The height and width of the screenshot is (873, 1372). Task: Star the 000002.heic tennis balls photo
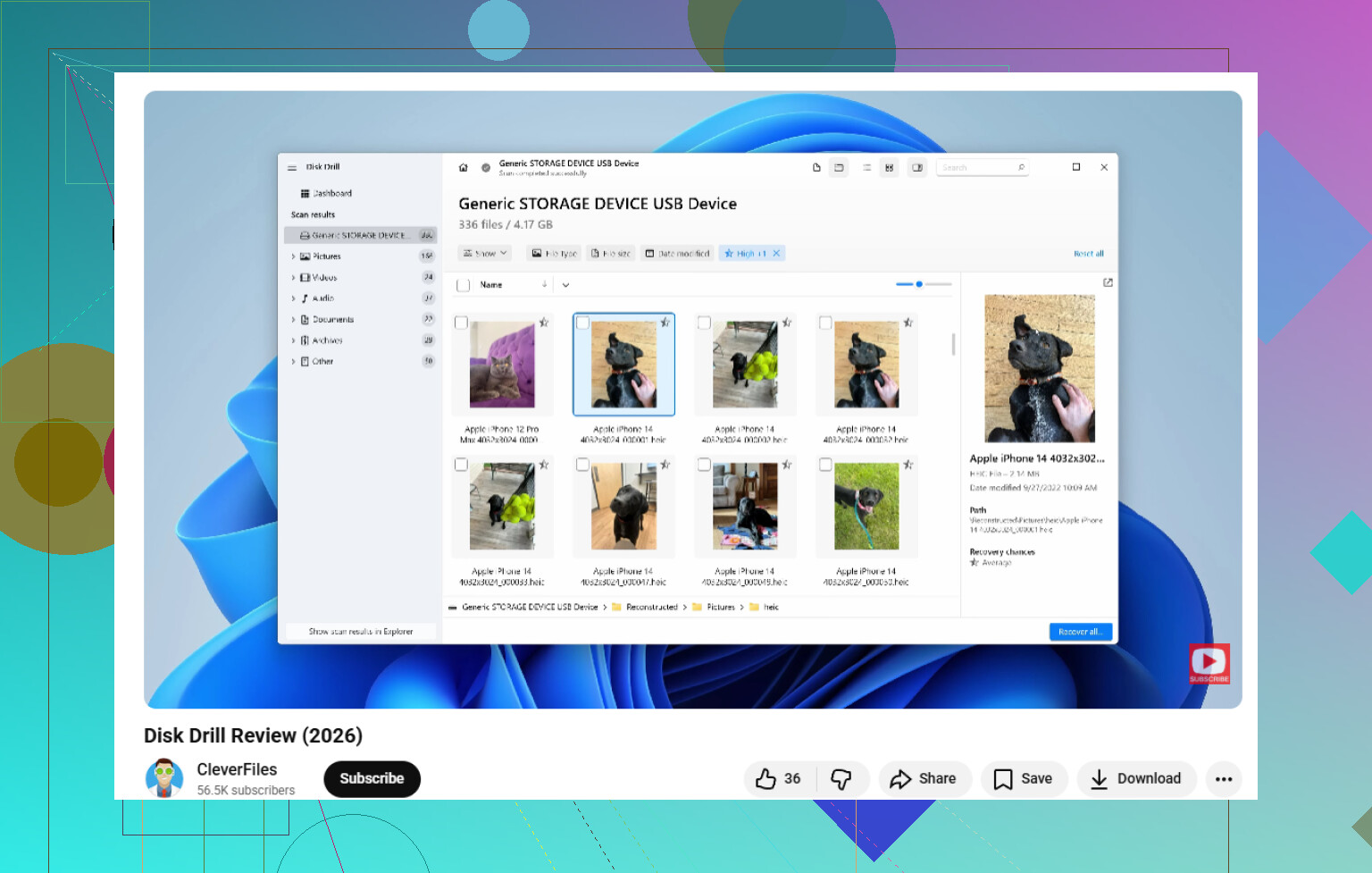click(786, 323)
